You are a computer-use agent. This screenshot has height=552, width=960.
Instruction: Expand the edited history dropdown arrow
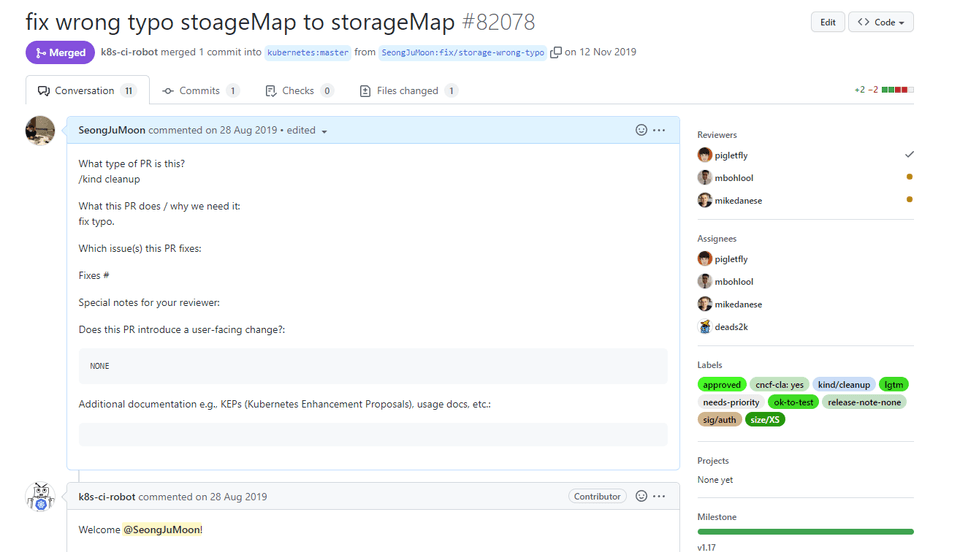click(x=324, y=131)
